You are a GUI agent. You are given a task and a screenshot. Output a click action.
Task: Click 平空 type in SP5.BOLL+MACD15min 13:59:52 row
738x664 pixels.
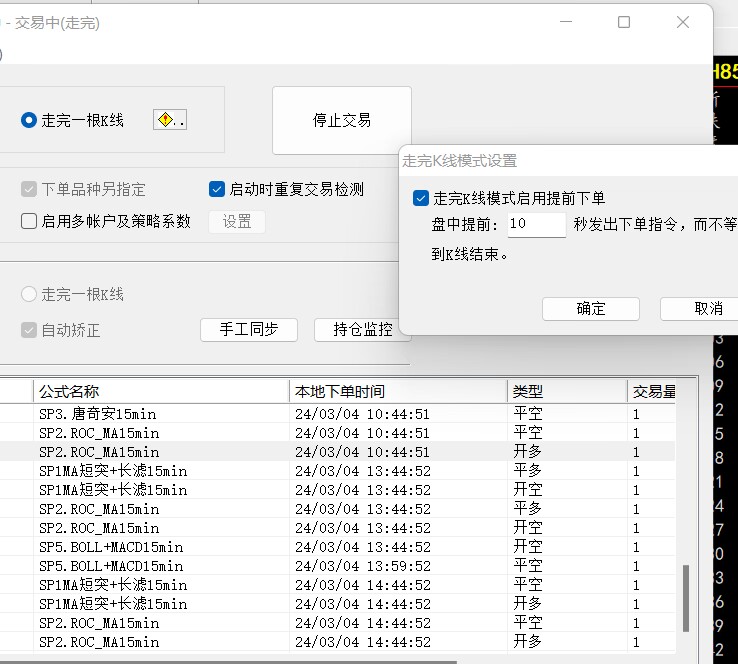pyautogui.click(x=528, y=566)
